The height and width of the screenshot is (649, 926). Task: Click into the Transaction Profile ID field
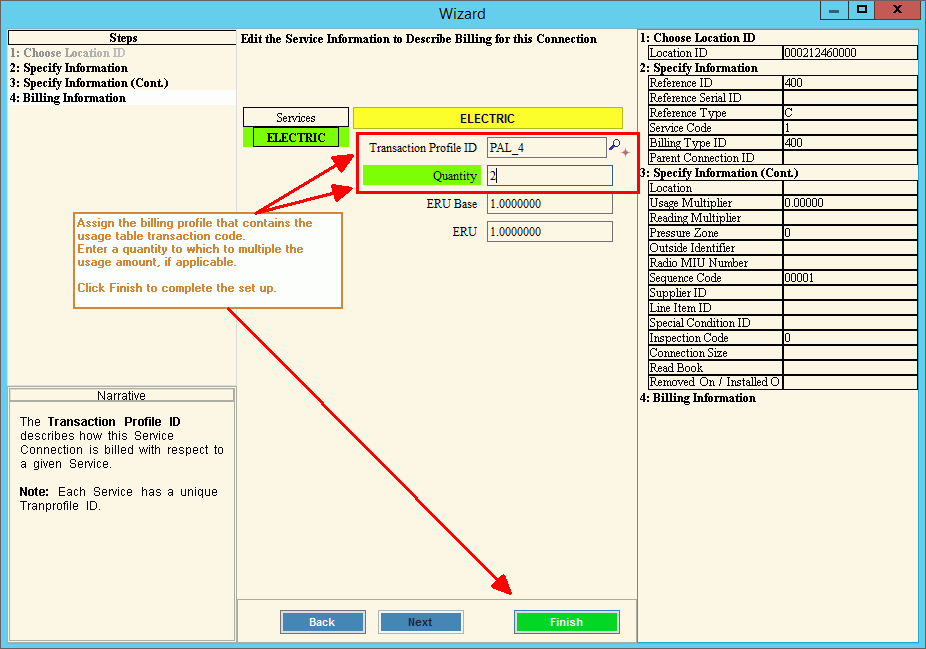(x=546, y=148)
